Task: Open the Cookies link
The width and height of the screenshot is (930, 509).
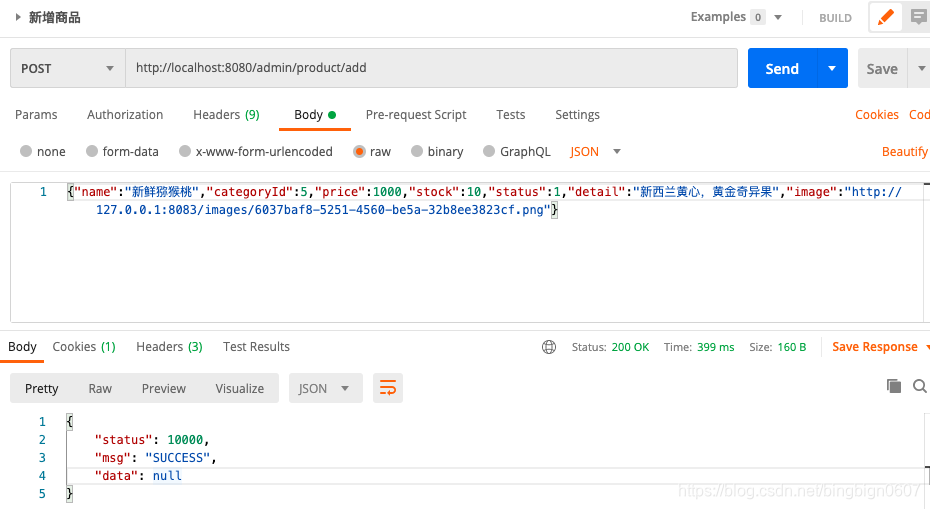Action: (877, 114)
